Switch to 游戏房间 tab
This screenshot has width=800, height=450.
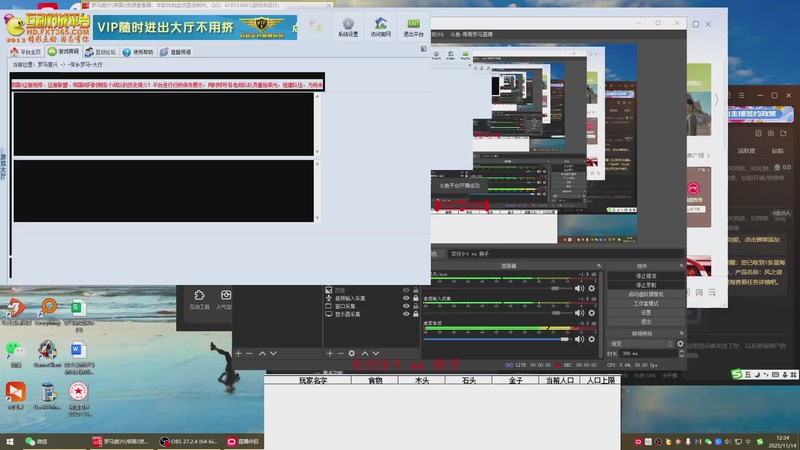pos(63,52)
